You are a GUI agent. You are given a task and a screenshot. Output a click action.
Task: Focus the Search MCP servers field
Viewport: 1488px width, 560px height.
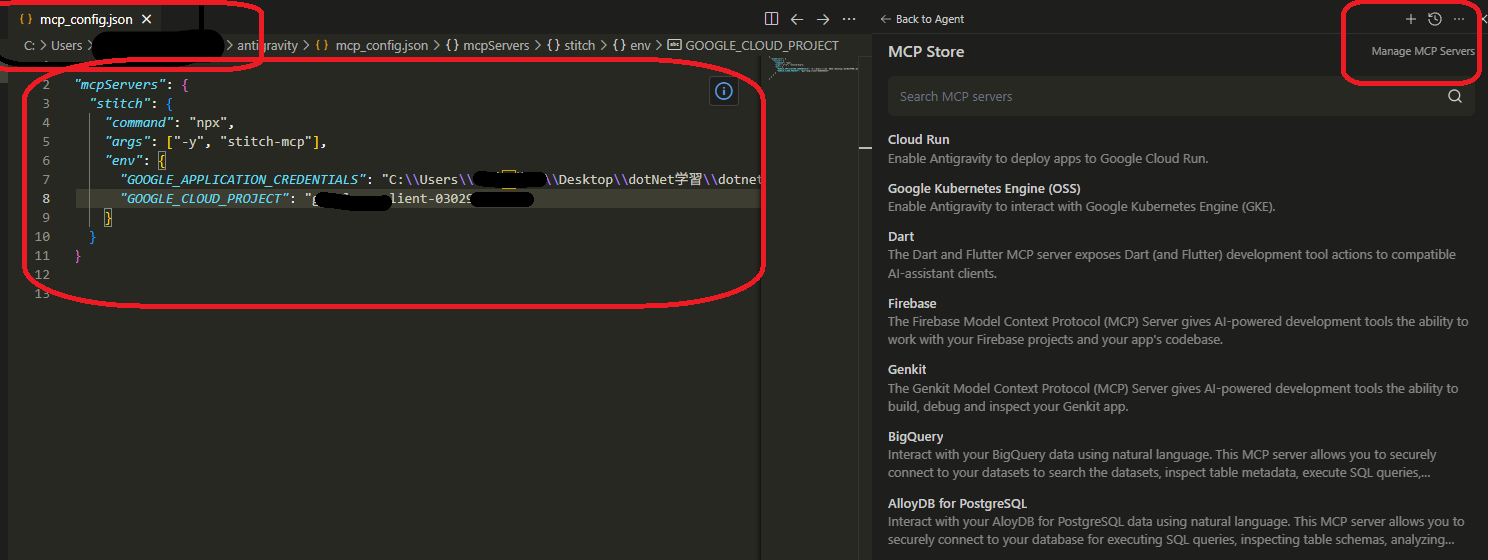tap(1160, 97)
